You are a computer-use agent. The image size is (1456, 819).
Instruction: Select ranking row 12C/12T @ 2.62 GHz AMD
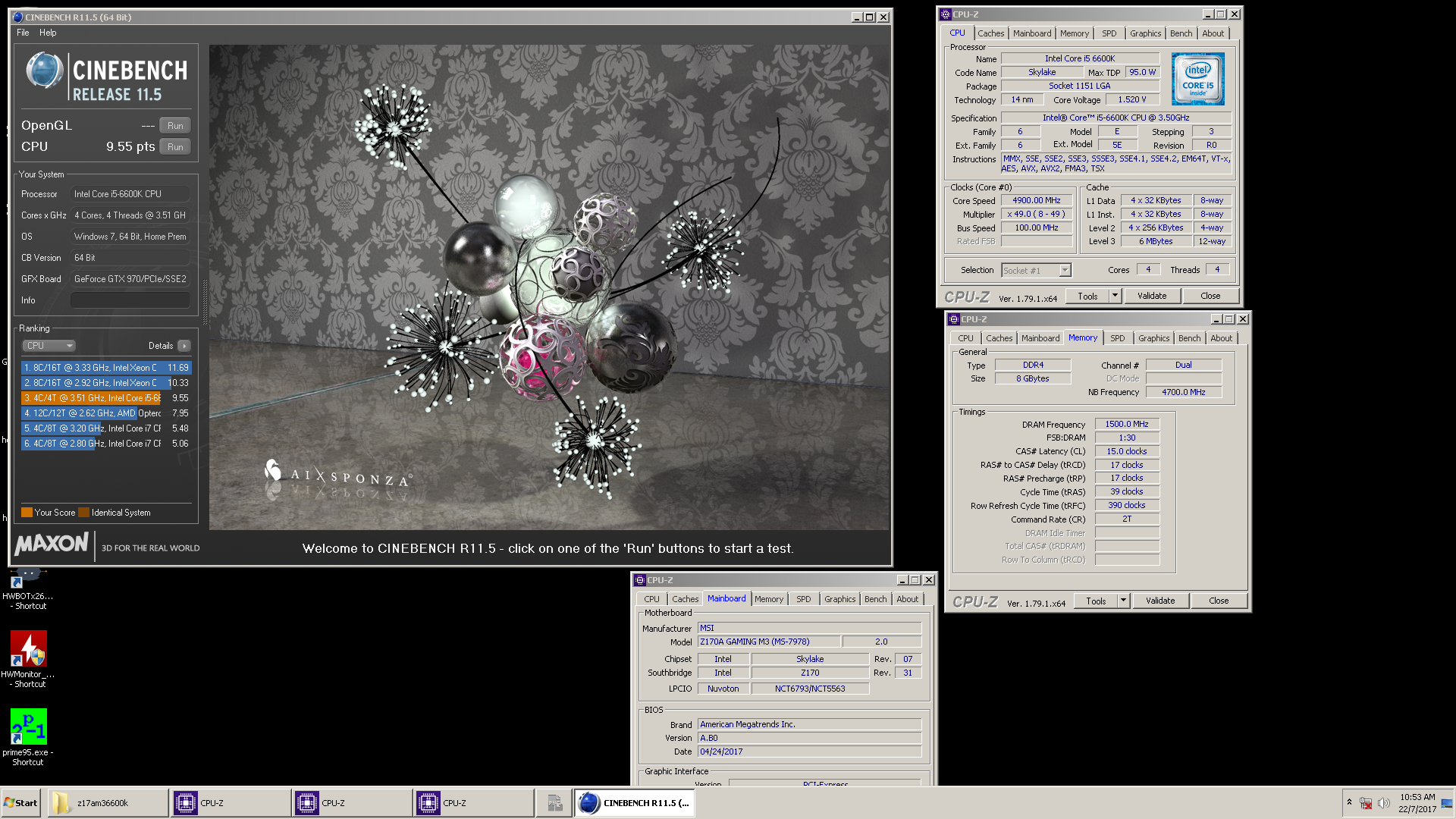coord(106,413)
